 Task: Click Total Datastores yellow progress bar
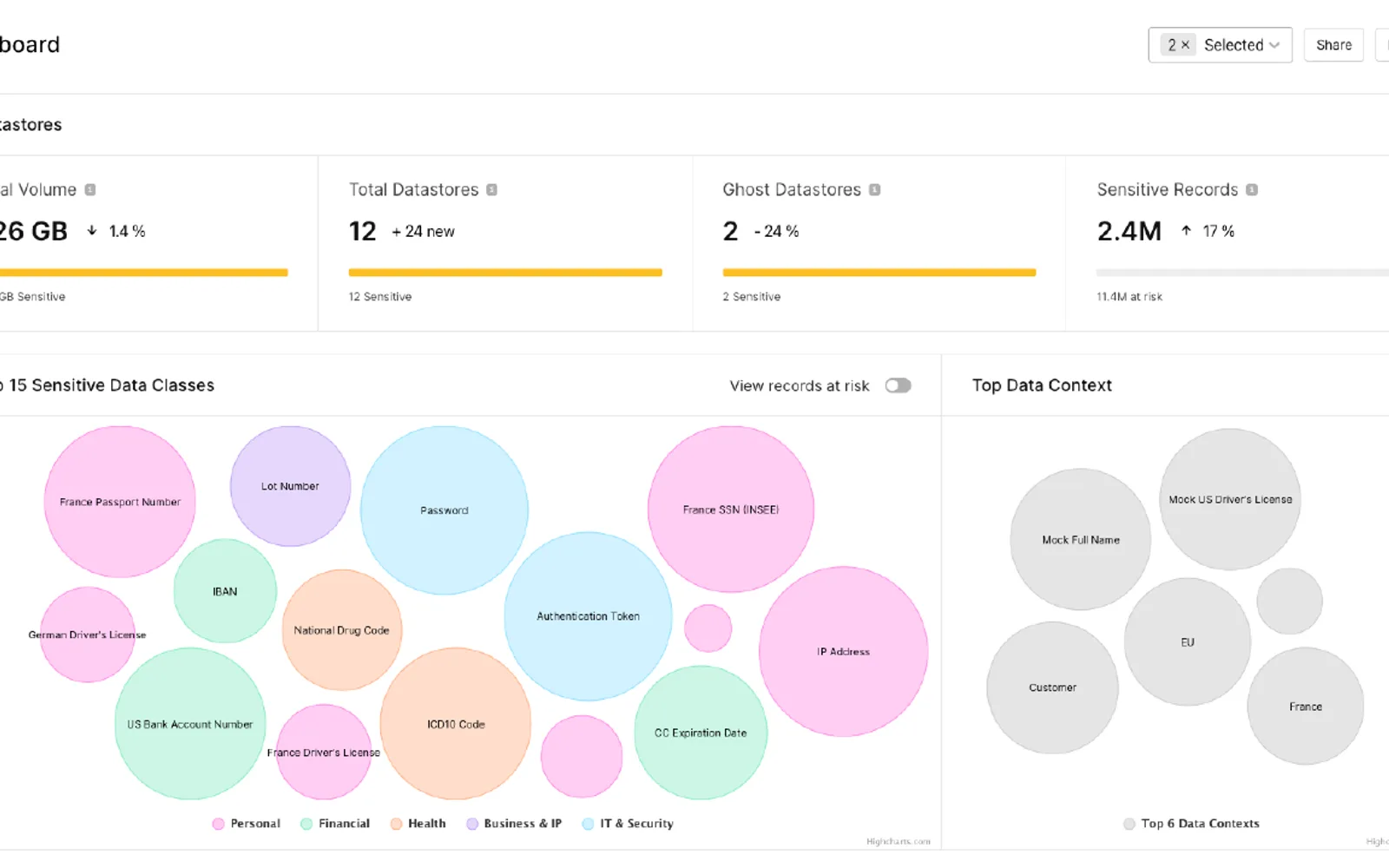pos(505,273)
